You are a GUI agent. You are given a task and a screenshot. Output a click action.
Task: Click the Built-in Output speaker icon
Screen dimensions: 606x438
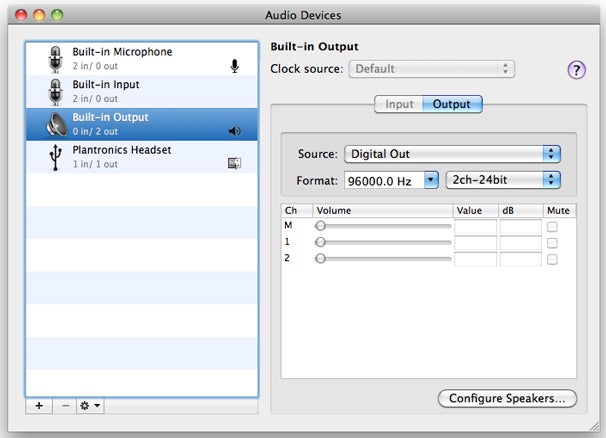[x=57, y=124]
